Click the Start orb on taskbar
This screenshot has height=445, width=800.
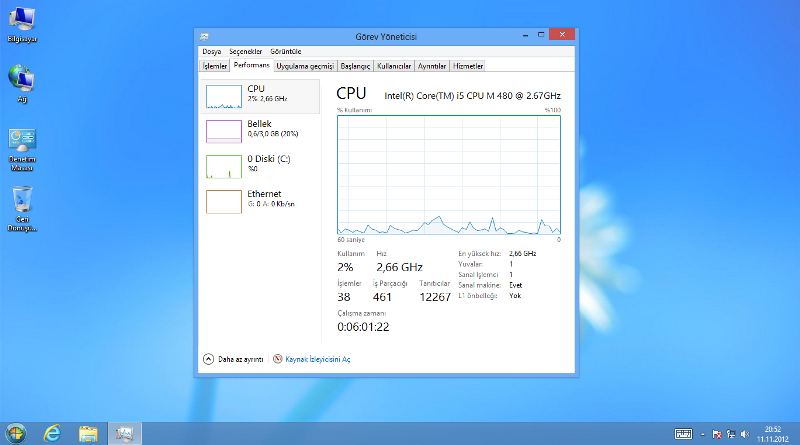15,434
